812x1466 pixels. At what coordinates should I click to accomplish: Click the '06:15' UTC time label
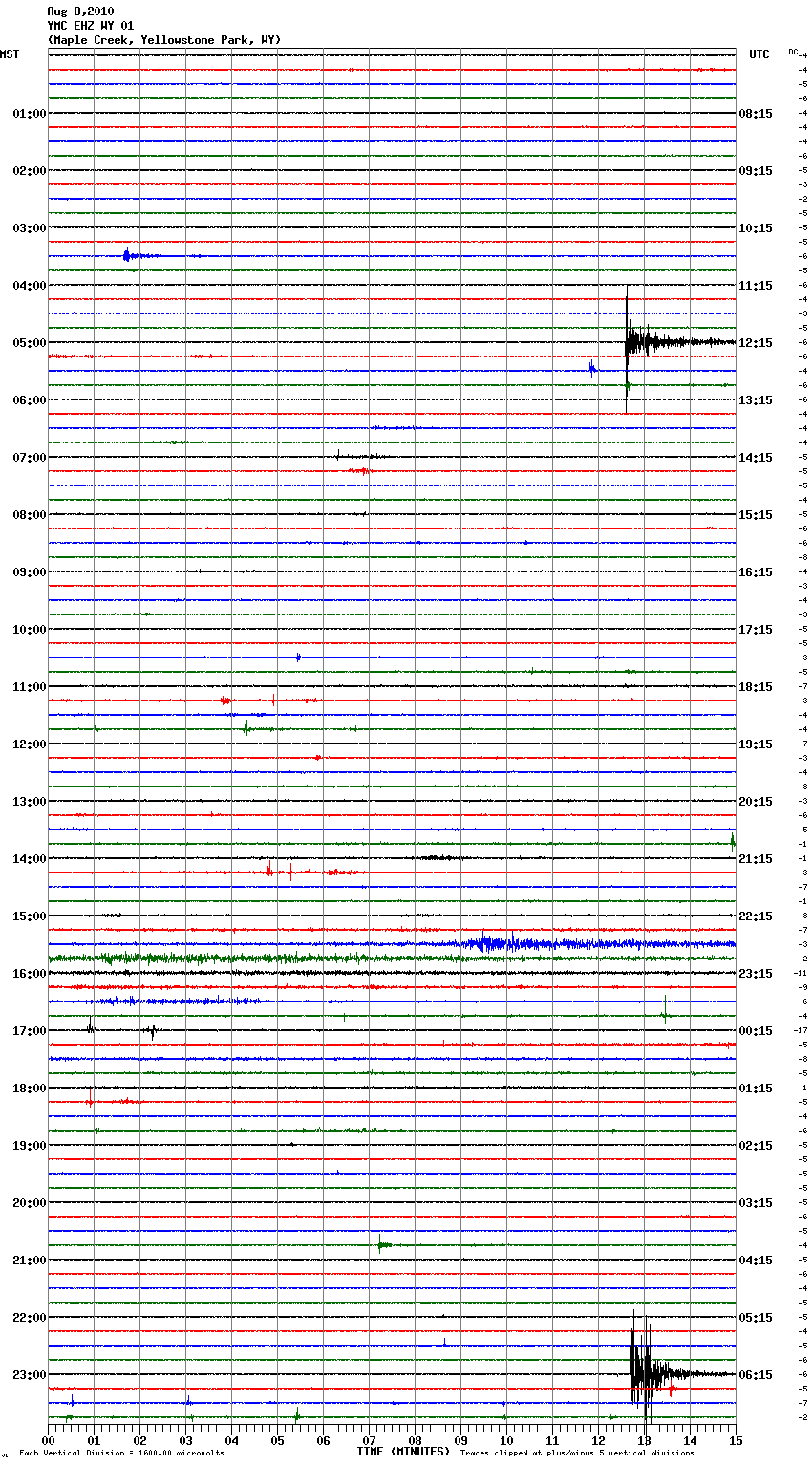pos(756,1375)
